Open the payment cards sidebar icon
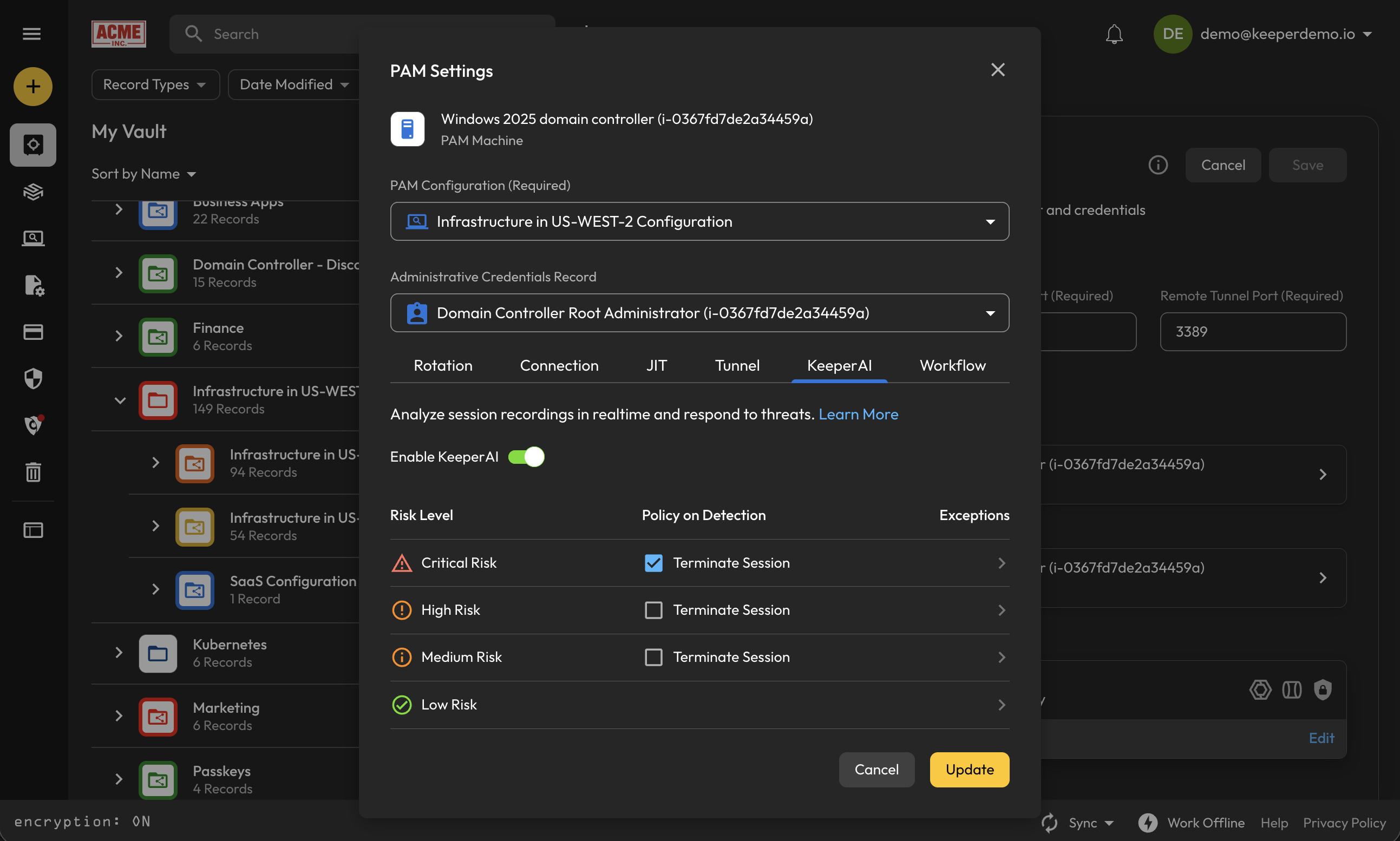 pos(33,332)
